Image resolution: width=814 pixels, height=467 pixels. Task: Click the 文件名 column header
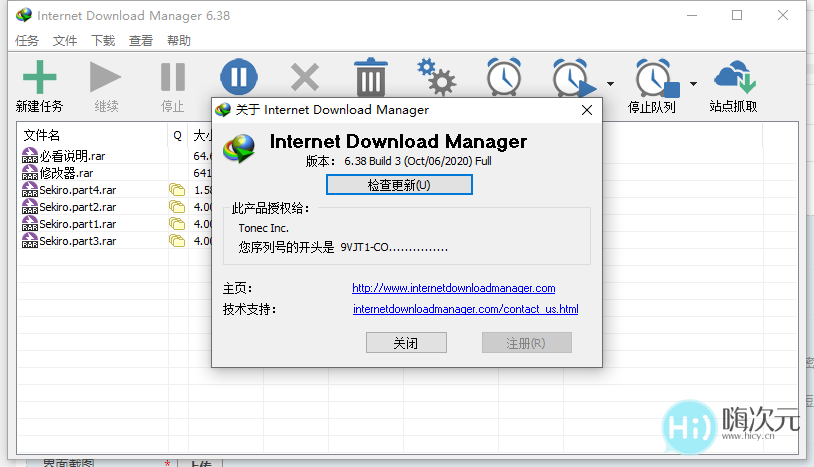92,135
